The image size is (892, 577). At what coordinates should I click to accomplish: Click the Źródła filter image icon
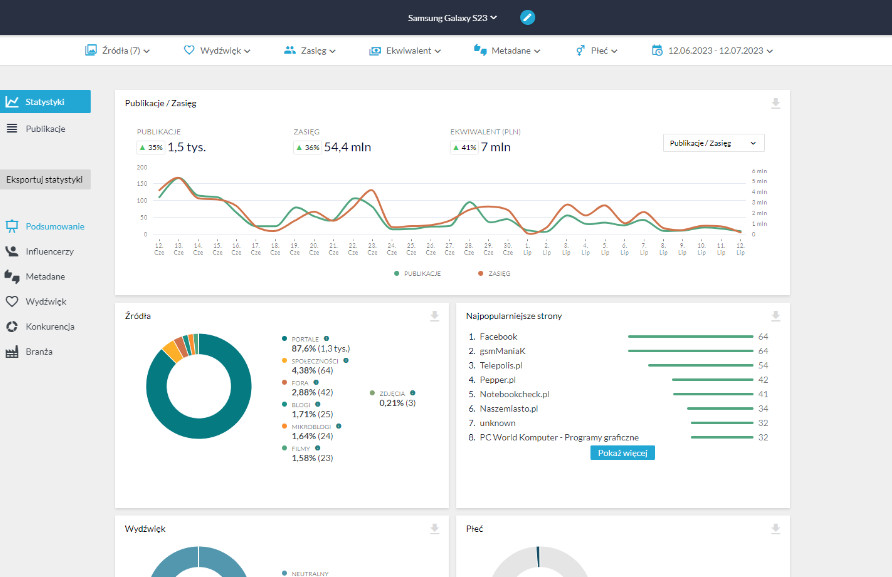pyautogui.click(x=90, y=50)
